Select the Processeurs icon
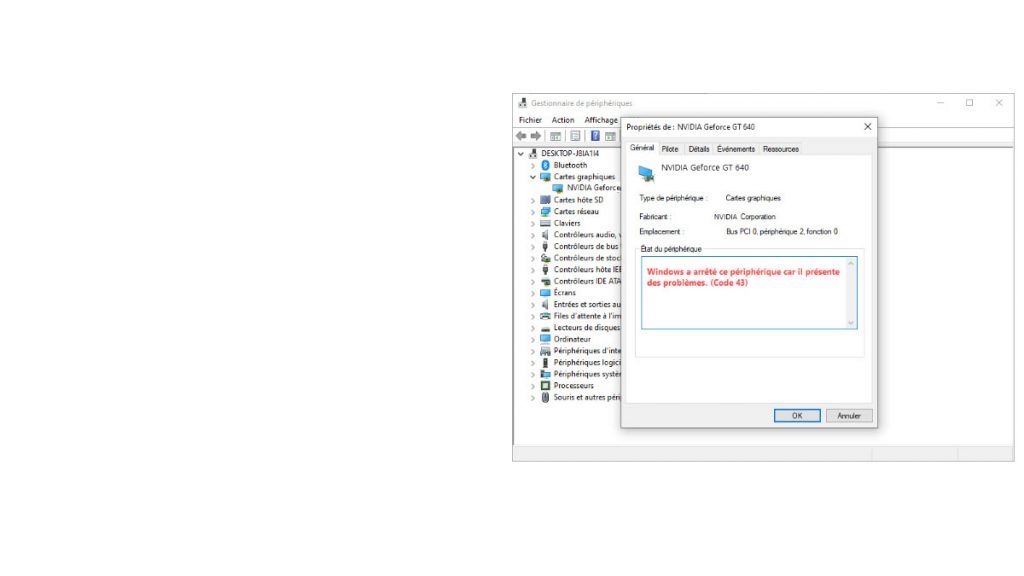Screen dimensions: 1024x576 pos(546,385)
